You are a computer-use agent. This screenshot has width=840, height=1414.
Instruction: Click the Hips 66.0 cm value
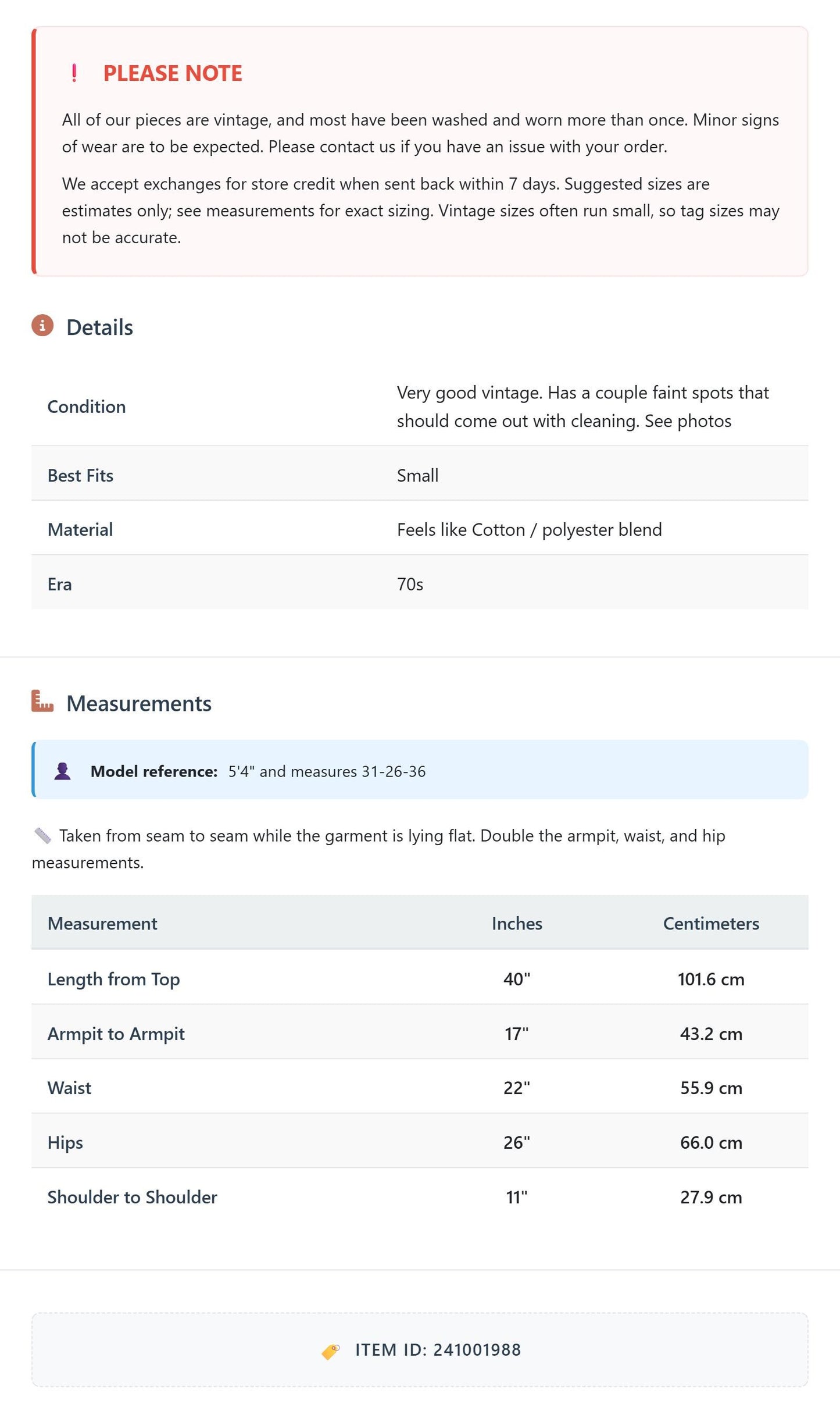[711, 1142]
